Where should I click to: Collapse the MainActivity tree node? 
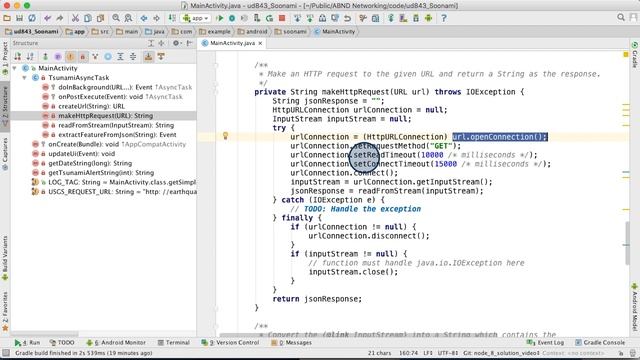[x=15, y=68]
